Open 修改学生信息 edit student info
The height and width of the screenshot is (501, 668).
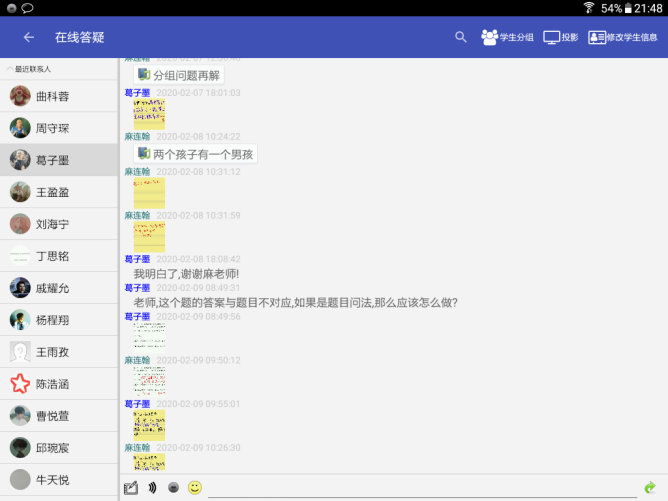click(x=622, y=37)
